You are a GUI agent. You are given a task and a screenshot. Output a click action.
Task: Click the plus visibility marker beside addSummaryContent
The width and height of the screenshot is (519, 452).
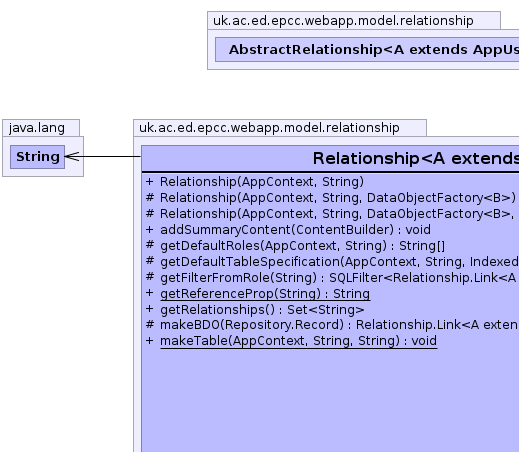tap(149, 230)
